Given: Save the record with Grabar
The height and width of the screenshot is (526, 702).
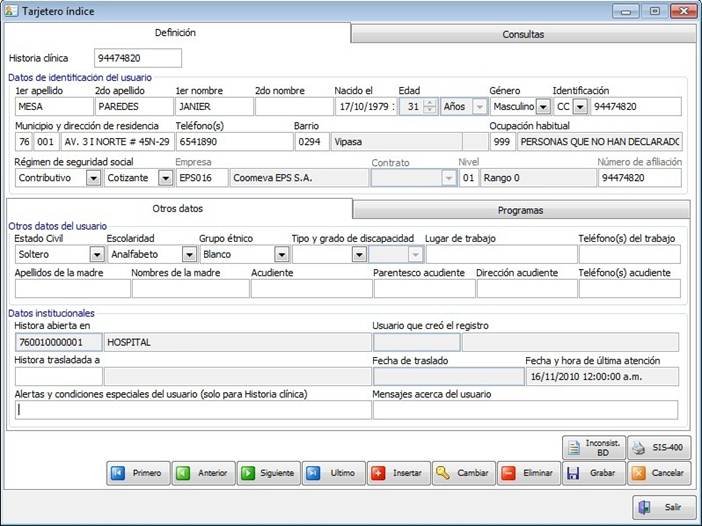Looking at the screenshot, I should 594,473.
